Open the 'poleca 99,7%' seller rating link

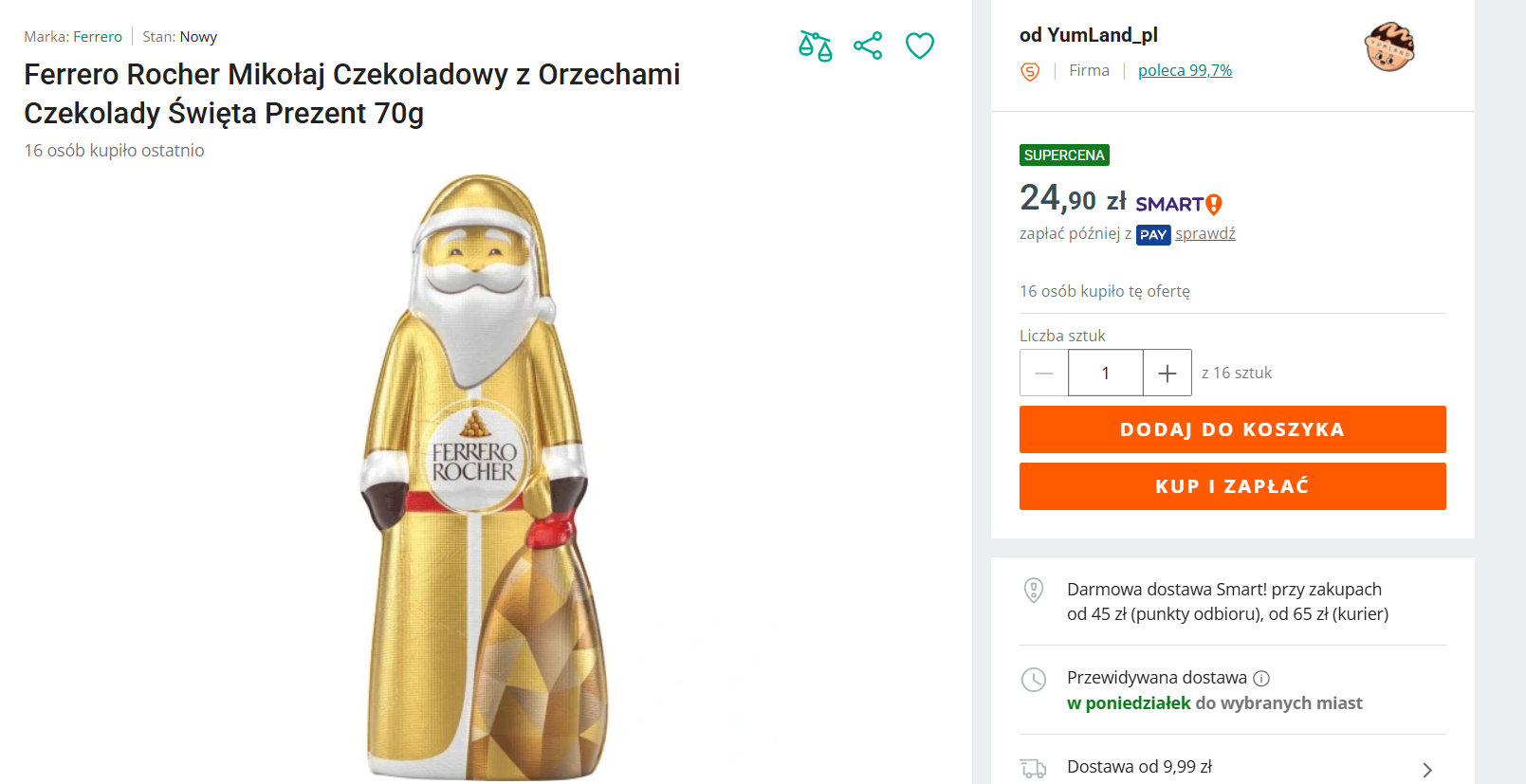1185,70
